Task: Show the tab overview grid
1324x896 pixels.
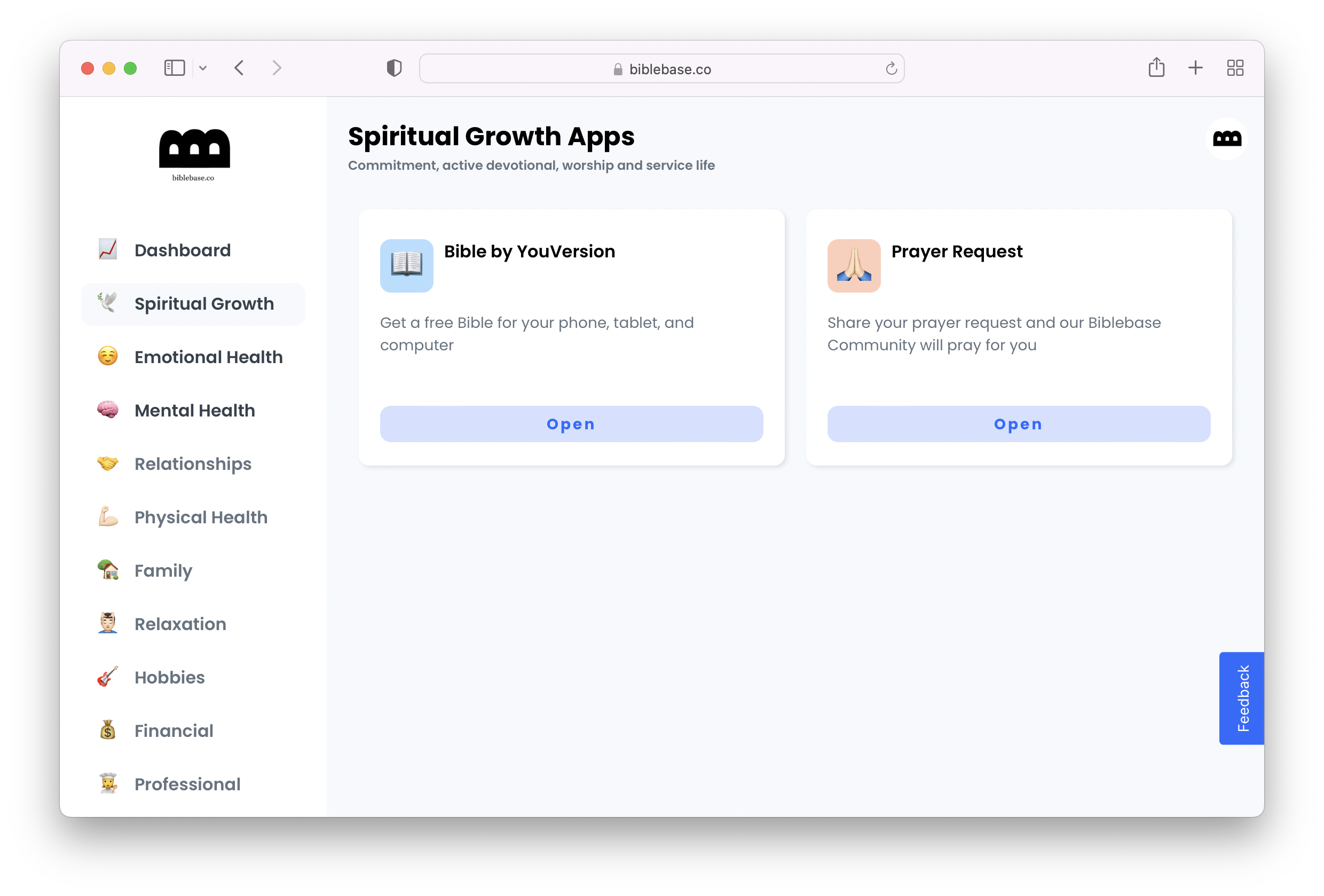Action: tap(1234, 68)
